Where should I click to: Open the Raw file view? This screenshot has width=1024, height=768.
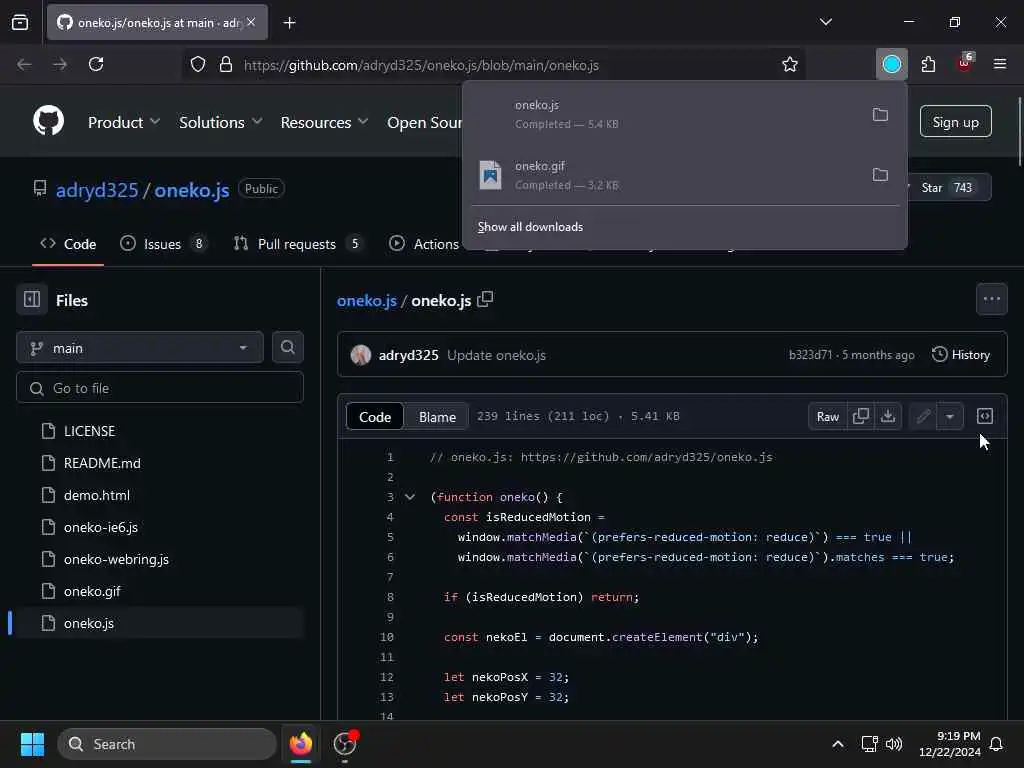pyautogui.click(x=827, y=416)
